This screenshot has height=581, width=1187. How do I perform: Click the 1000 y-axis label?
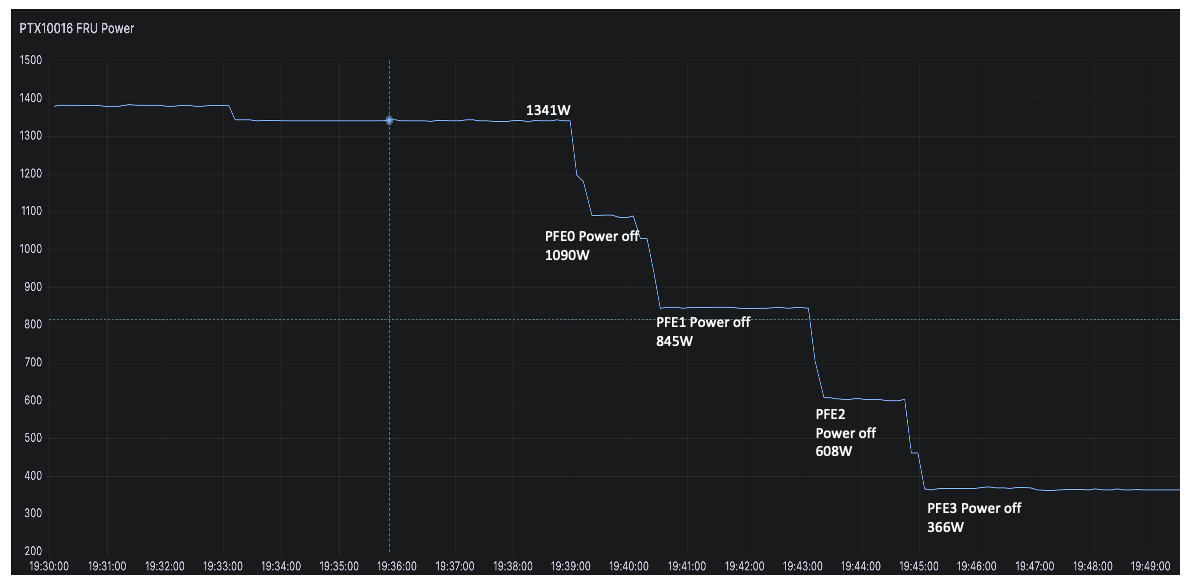(30, 249)
